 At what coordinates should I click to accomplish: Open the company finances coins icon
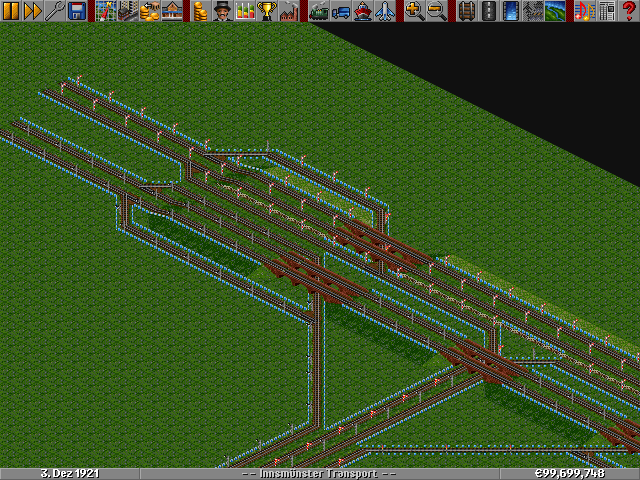200,11
